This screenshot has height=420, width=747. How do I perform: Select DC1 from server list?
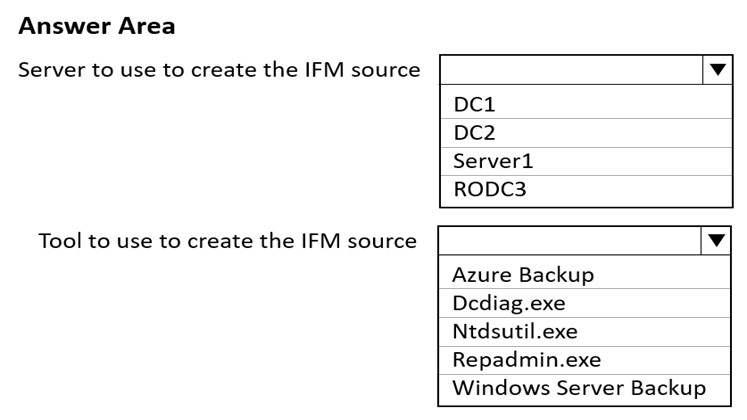586,104
